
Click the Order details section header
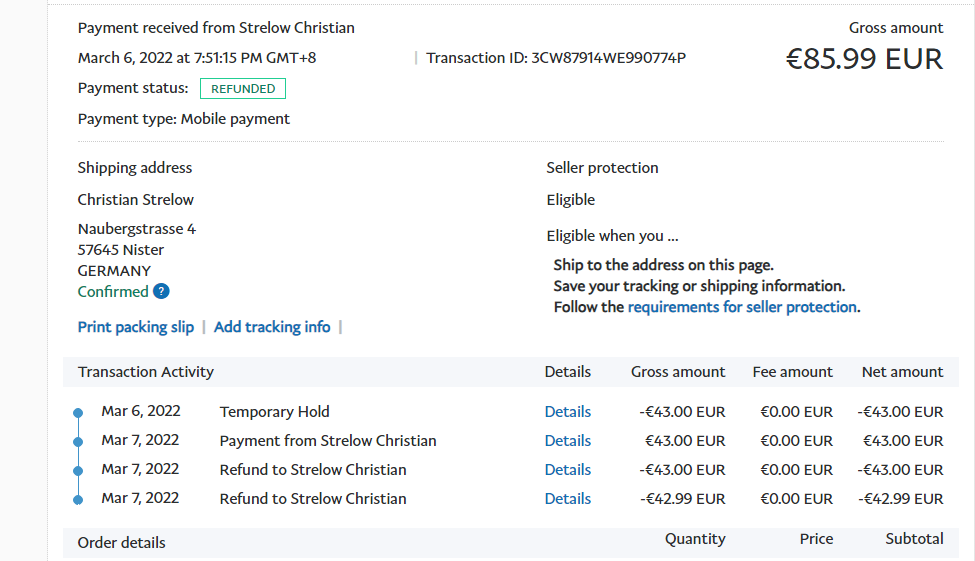pos(122,543)
